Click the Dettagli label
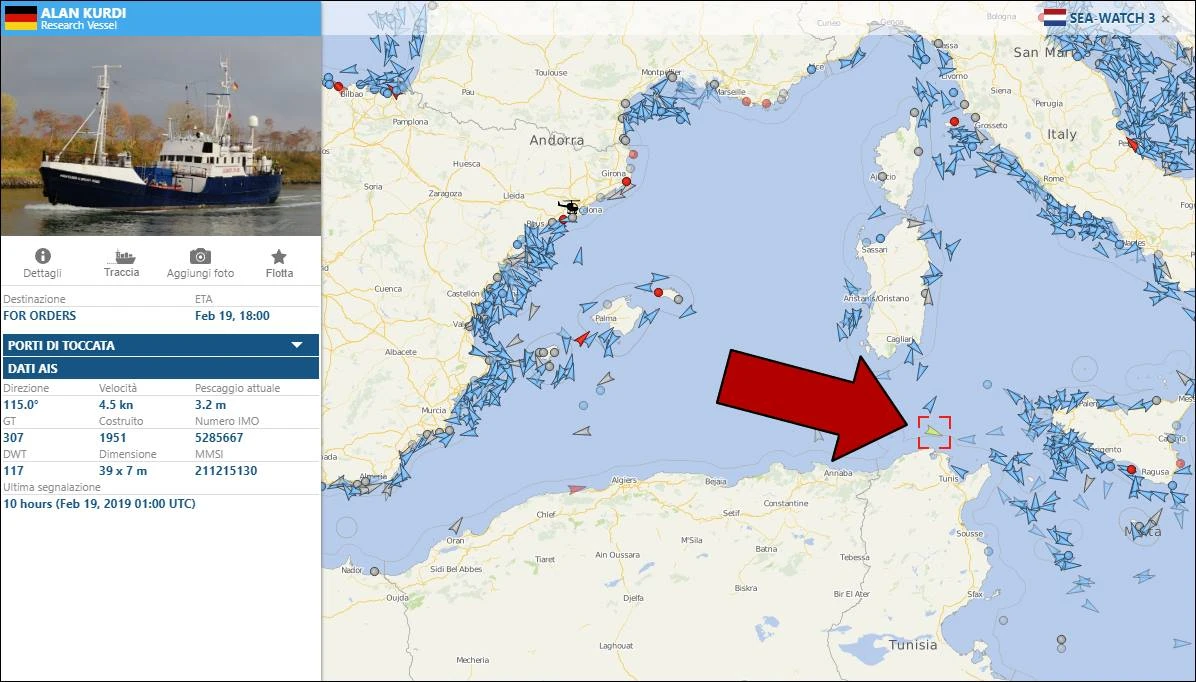This screenshot has width=1196, height=682. tap(43, 273)
